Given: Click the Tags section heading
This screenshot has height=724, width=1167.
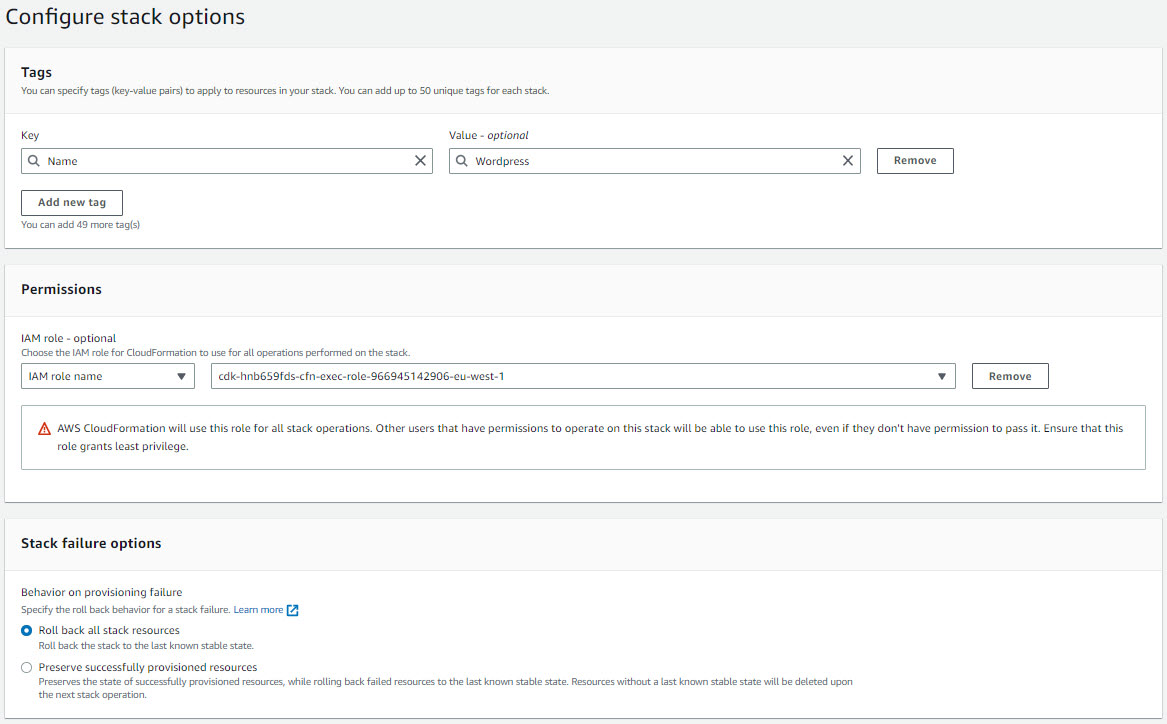Looking at the screenshot, I should point(36,72).
